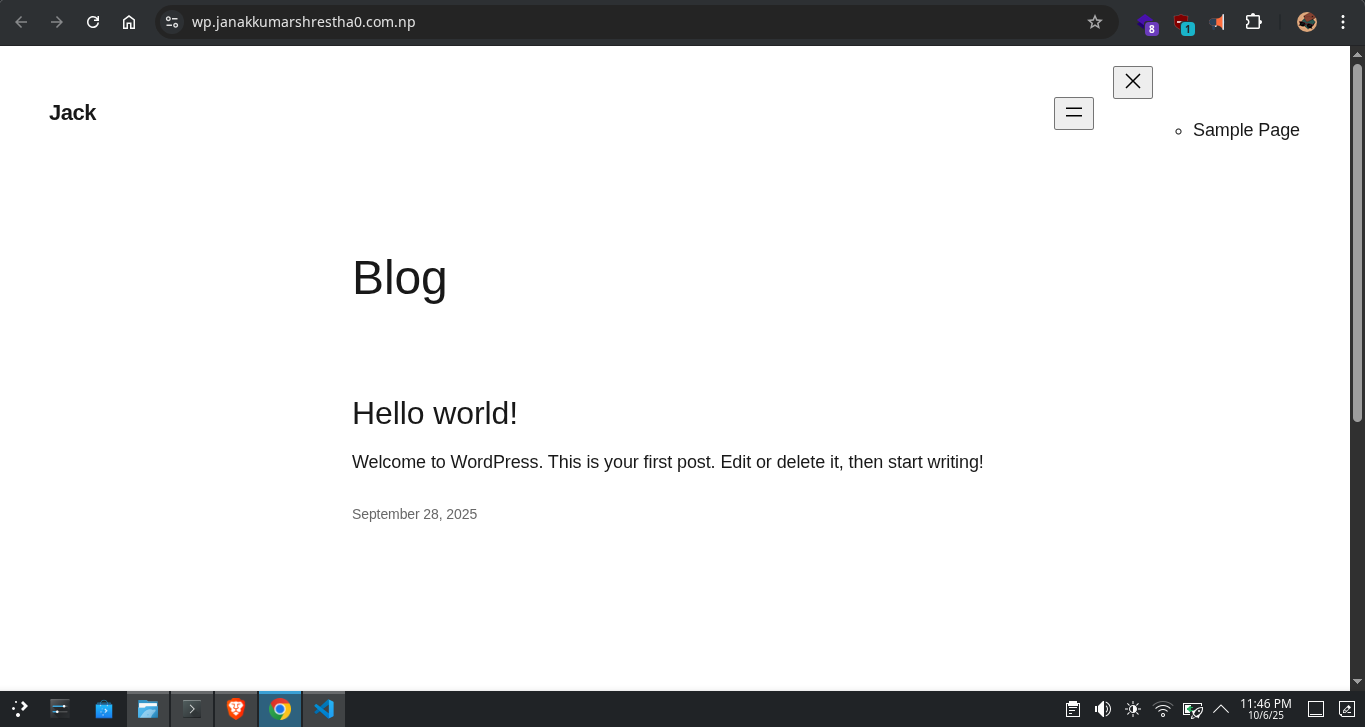Click the address bar URL field

pos(600,22)
